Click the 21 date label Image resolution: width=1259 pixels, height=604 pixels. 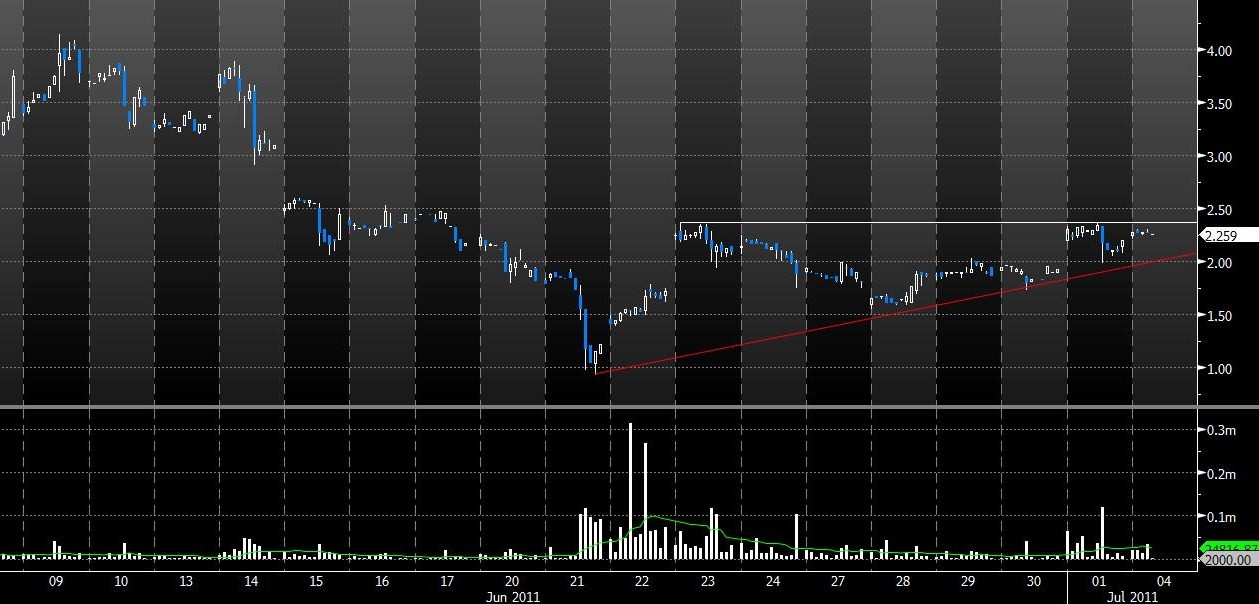click(x=576, y=581)
